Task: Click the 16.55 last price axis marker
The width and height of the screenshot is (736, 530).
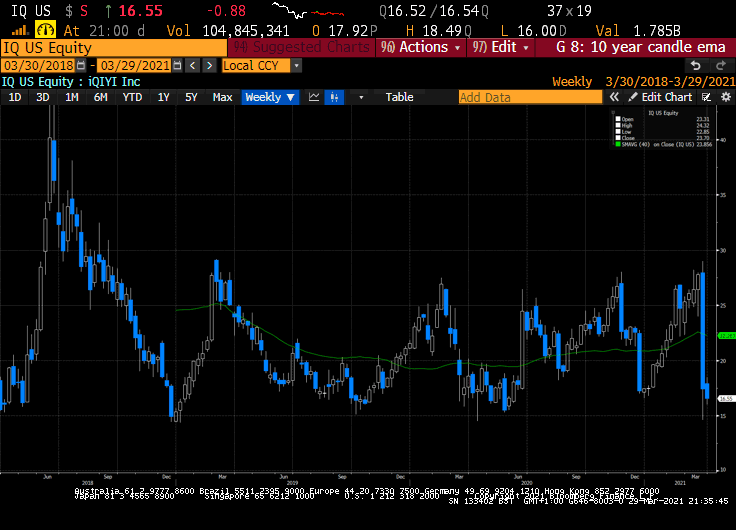Action: (727, 399)
